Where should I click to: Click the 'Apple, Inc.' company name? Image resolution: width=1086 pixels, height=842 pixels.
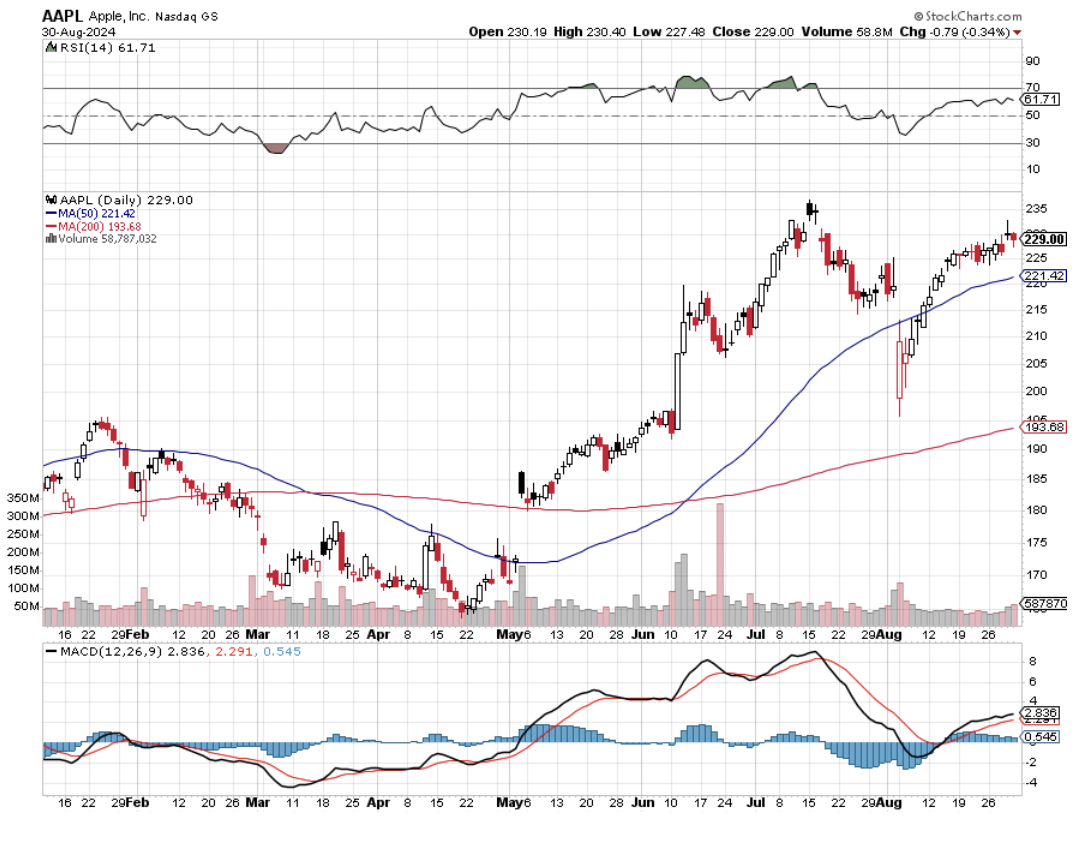(118, 16)
